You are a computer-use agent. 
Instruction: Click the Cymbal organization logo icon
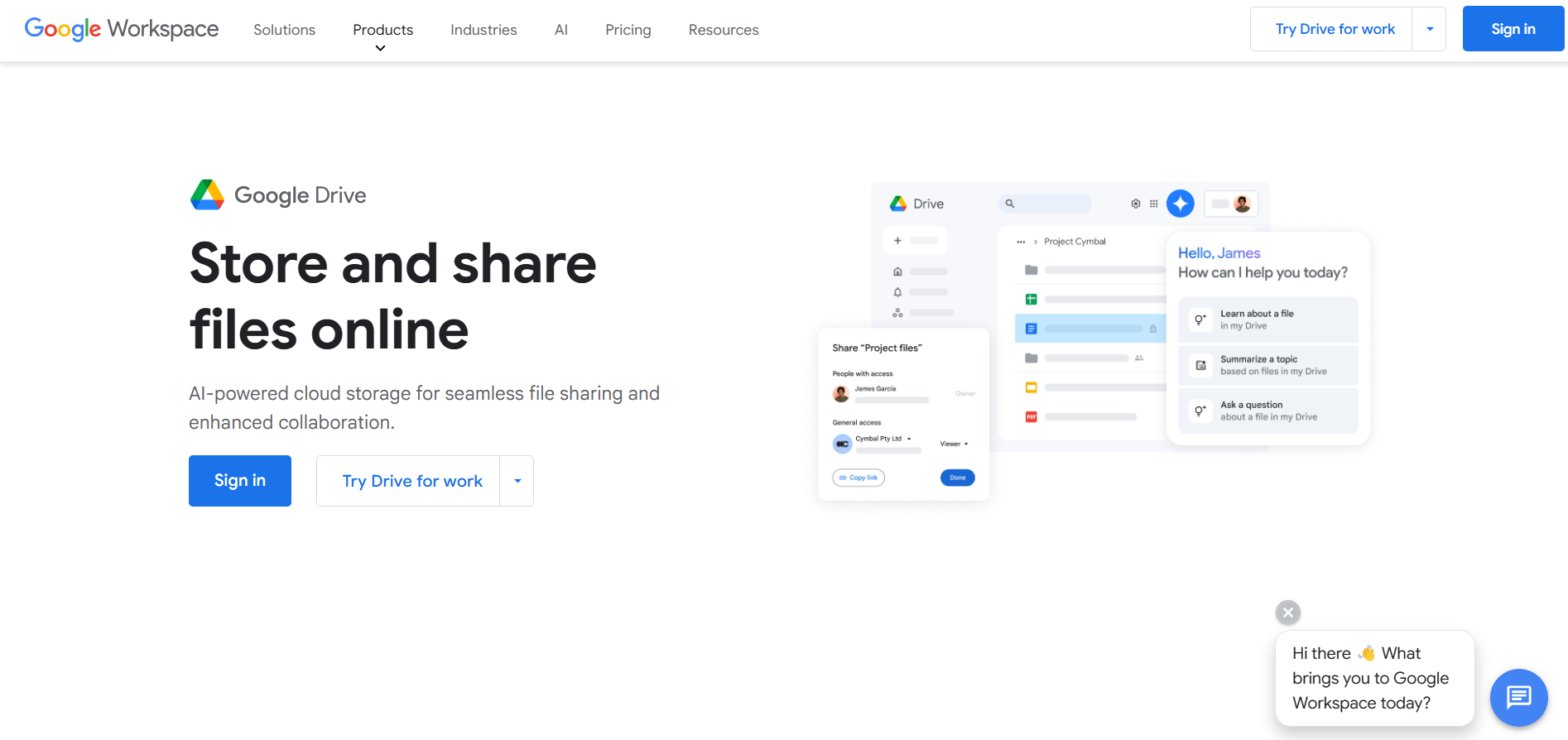point(842,444)
